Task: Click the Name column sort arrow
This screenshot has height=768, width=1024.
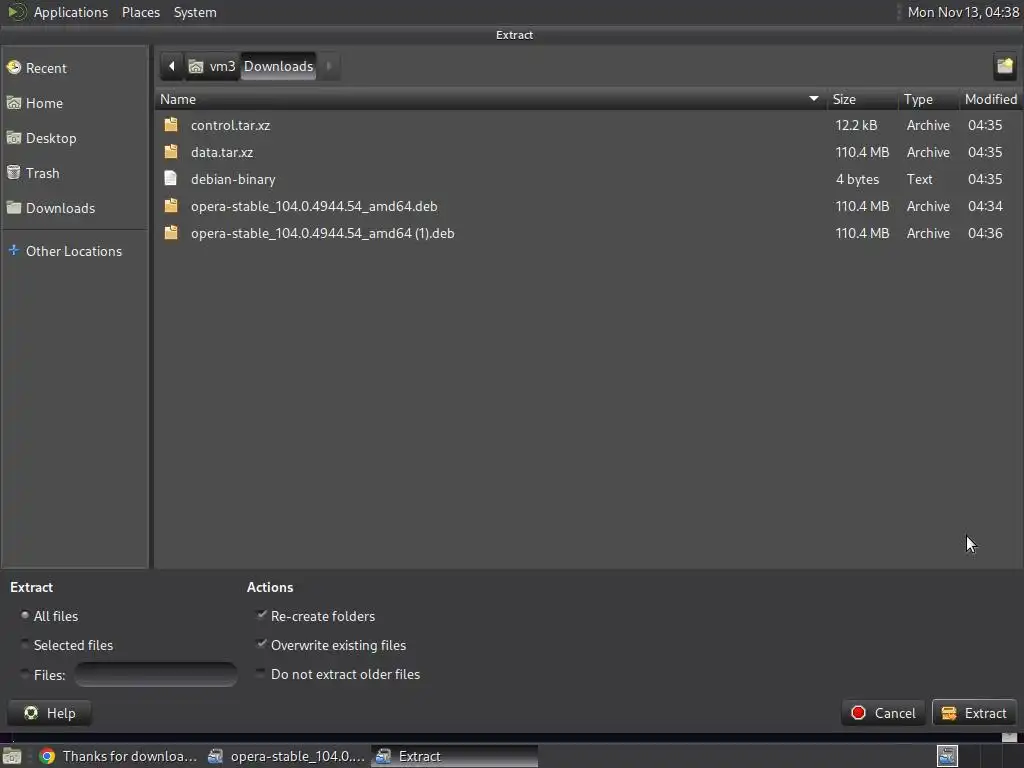Action: (x=814, y=99)
